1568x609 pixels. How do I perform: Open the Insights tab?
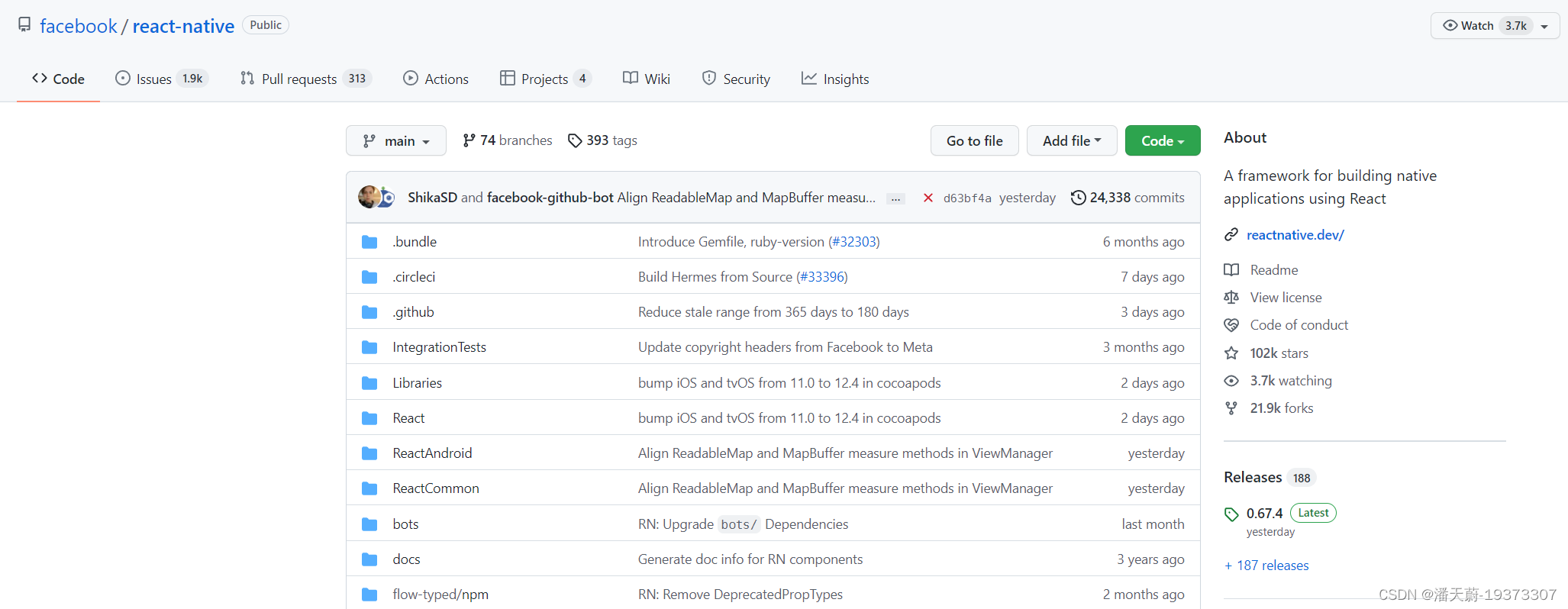(x=835, y=79)
